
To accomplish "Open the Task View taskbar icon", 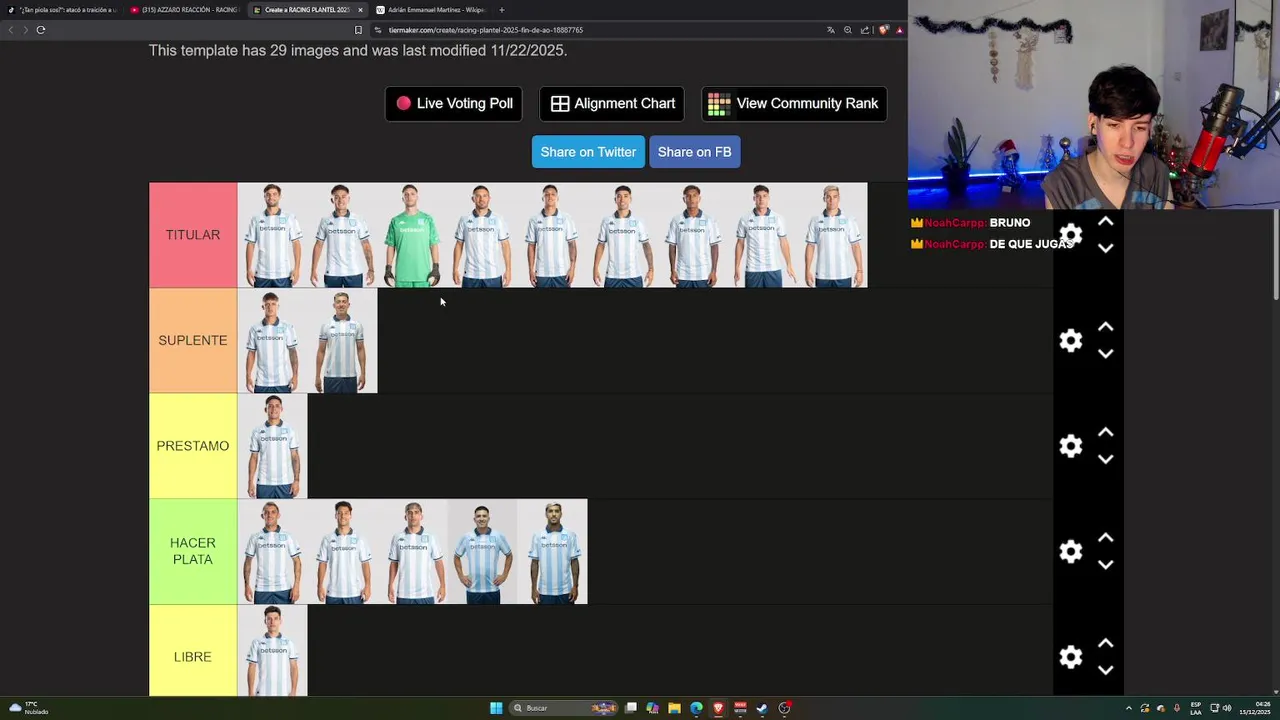I will pyautogui.click(x=631, y=708).
